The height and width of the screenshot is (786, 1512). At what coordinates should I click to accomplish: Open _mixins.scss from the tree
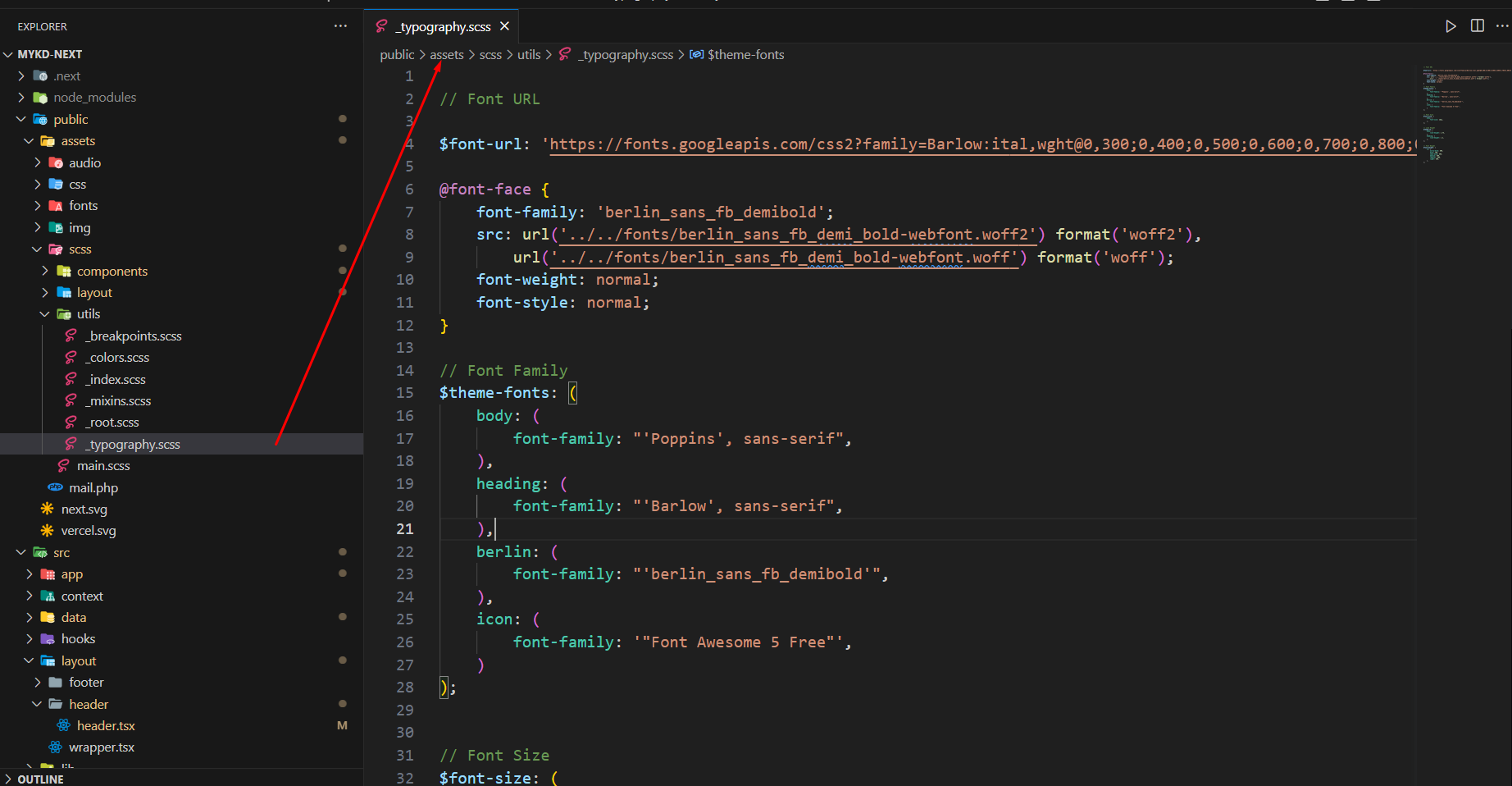[120, 400]
